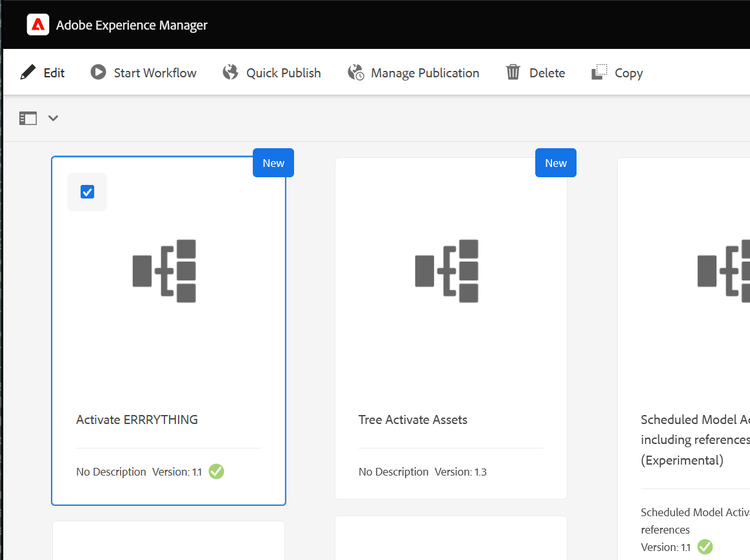Viewport: 750px width, 560px height.
Task: Click the Scheduled Model workflow icon
Action: pyautogui.click(x=724, y=271)
